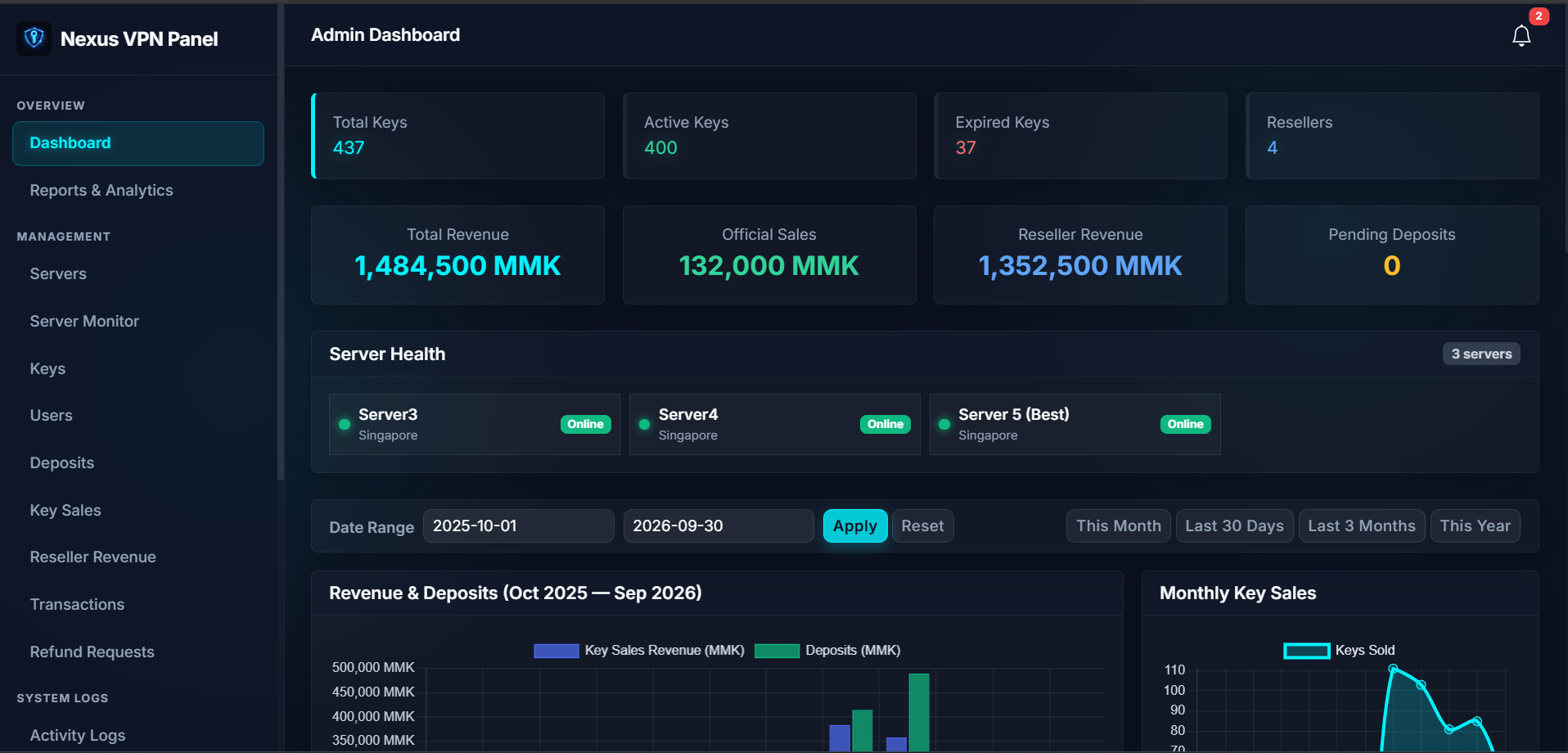The image size is (1568, 753).
Task: Click the Admin Dashboard page title
Action: (x=385, y=35)
